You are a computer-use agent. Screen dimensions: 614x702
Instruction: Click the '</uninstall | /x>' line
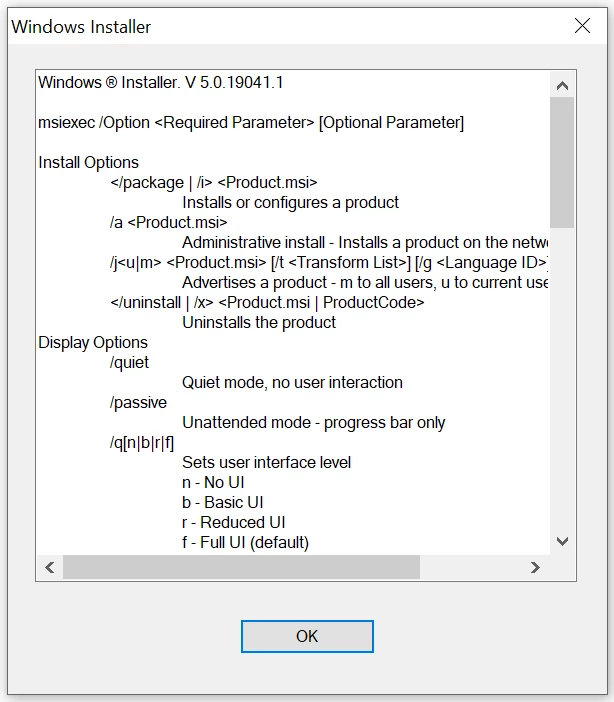click(x=267, y=302)
